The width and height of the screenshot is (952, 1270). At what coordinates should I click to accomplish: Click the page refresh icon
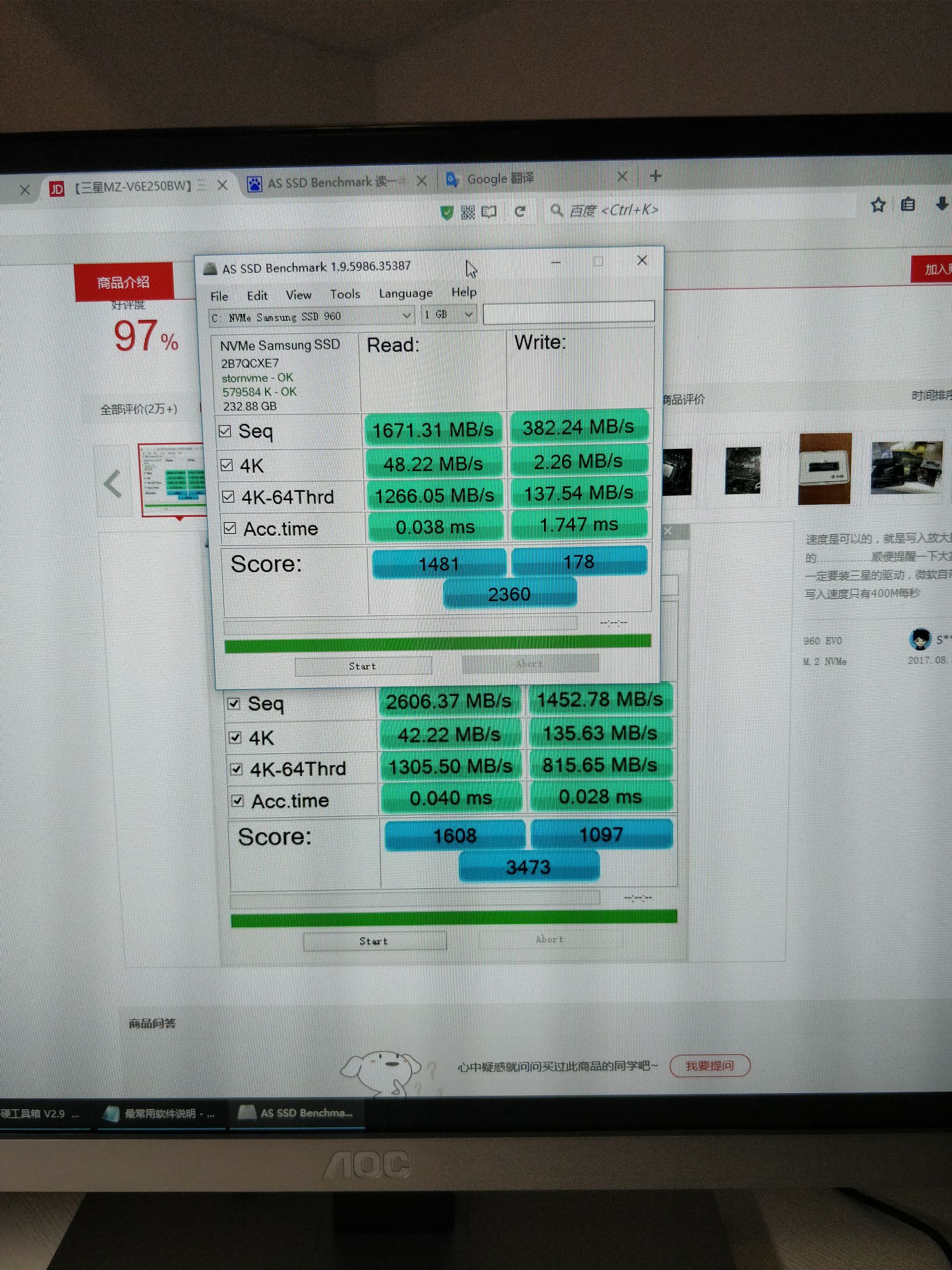coord(520,211)
